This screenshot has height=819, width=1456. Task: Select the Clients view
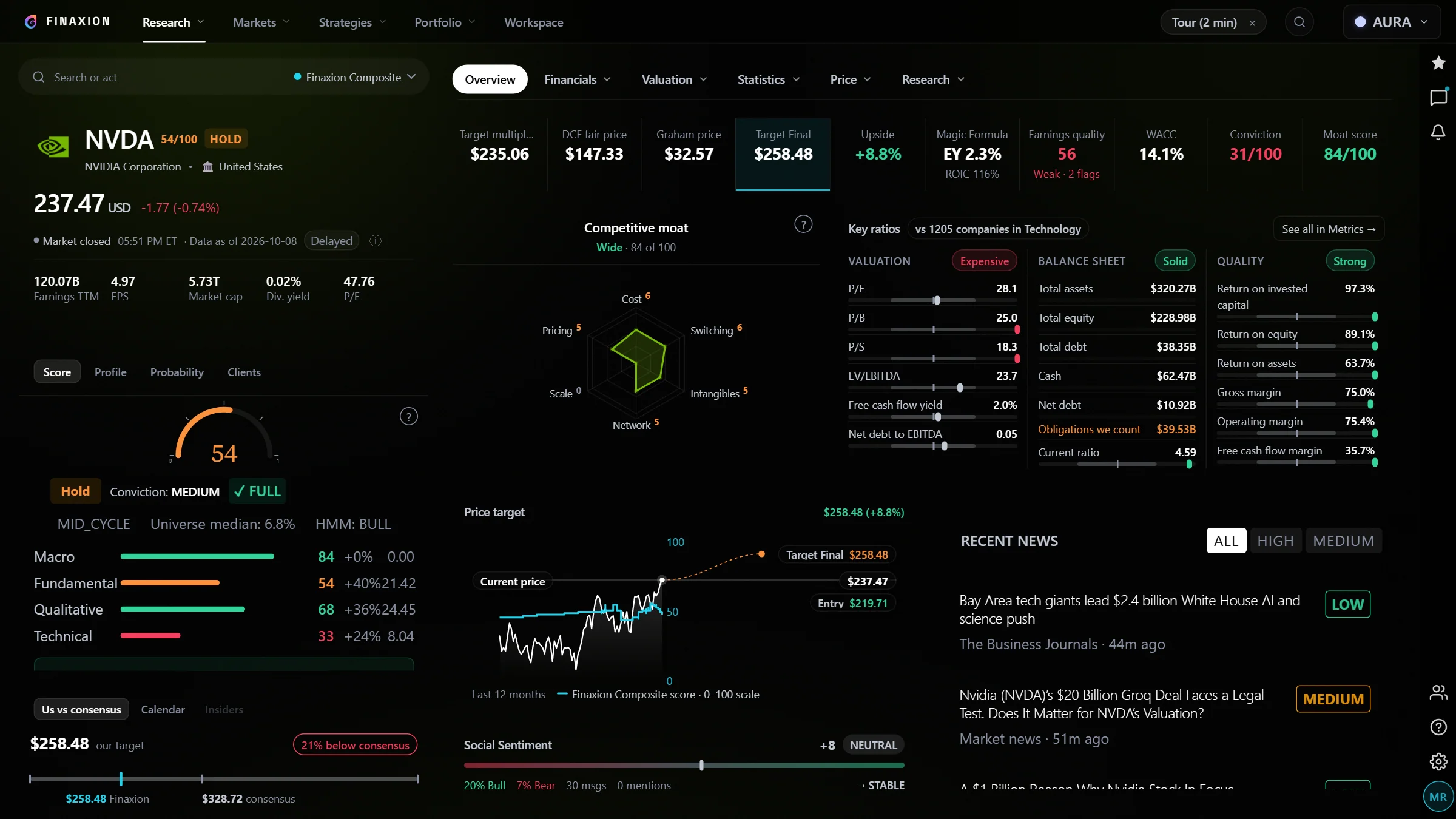[244, 372]
